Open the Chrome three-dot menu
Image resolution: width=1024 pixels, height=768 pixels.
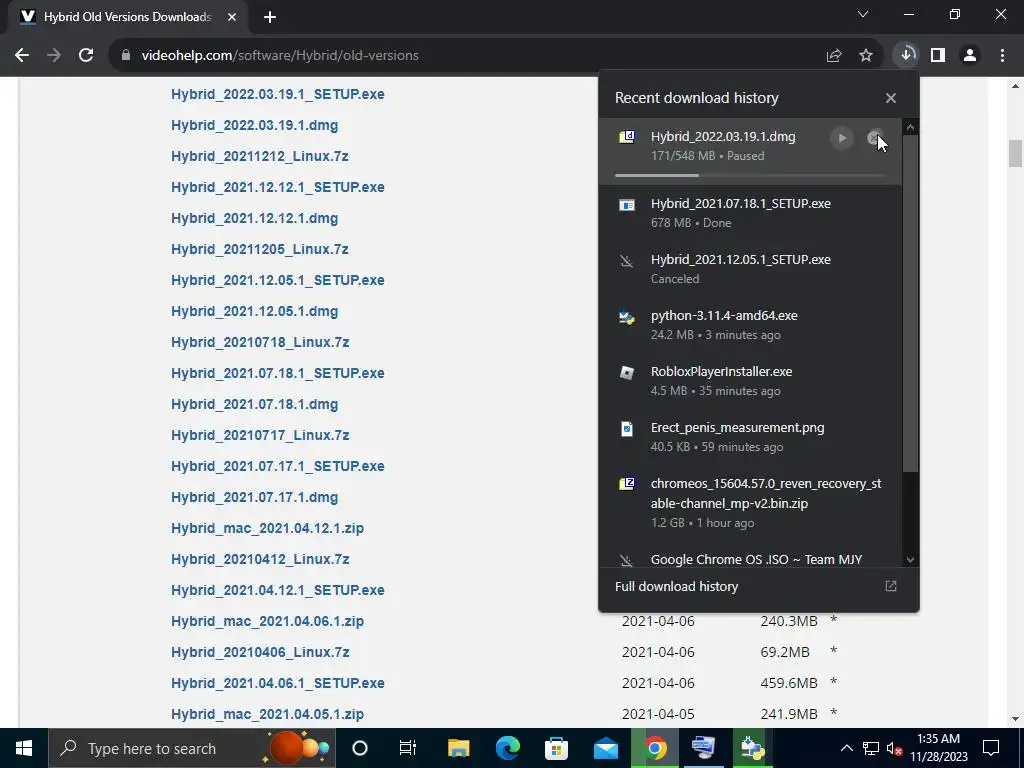point(1002,56)
